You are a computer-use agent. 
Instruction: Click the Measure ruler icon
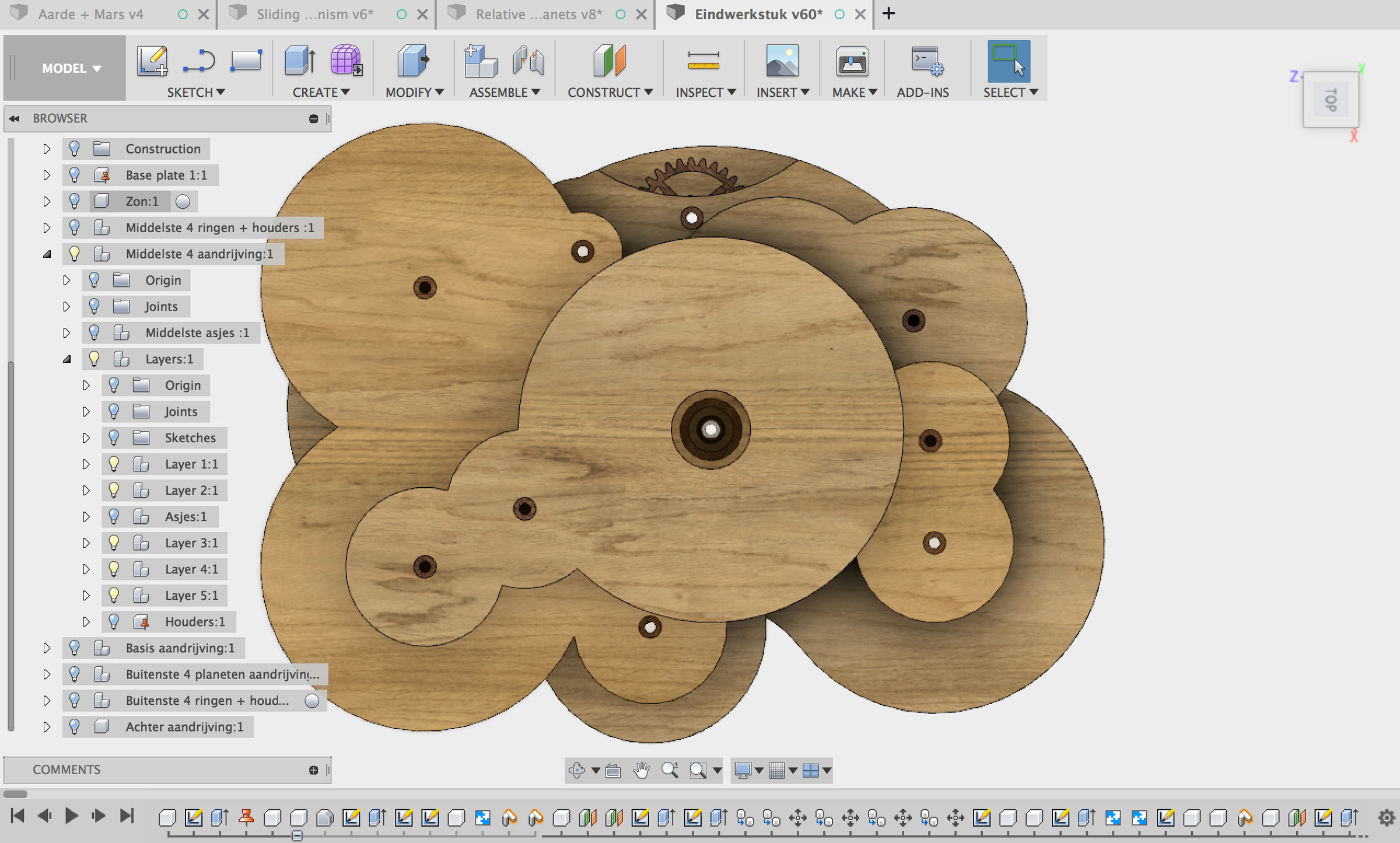[x=703, y=61]
